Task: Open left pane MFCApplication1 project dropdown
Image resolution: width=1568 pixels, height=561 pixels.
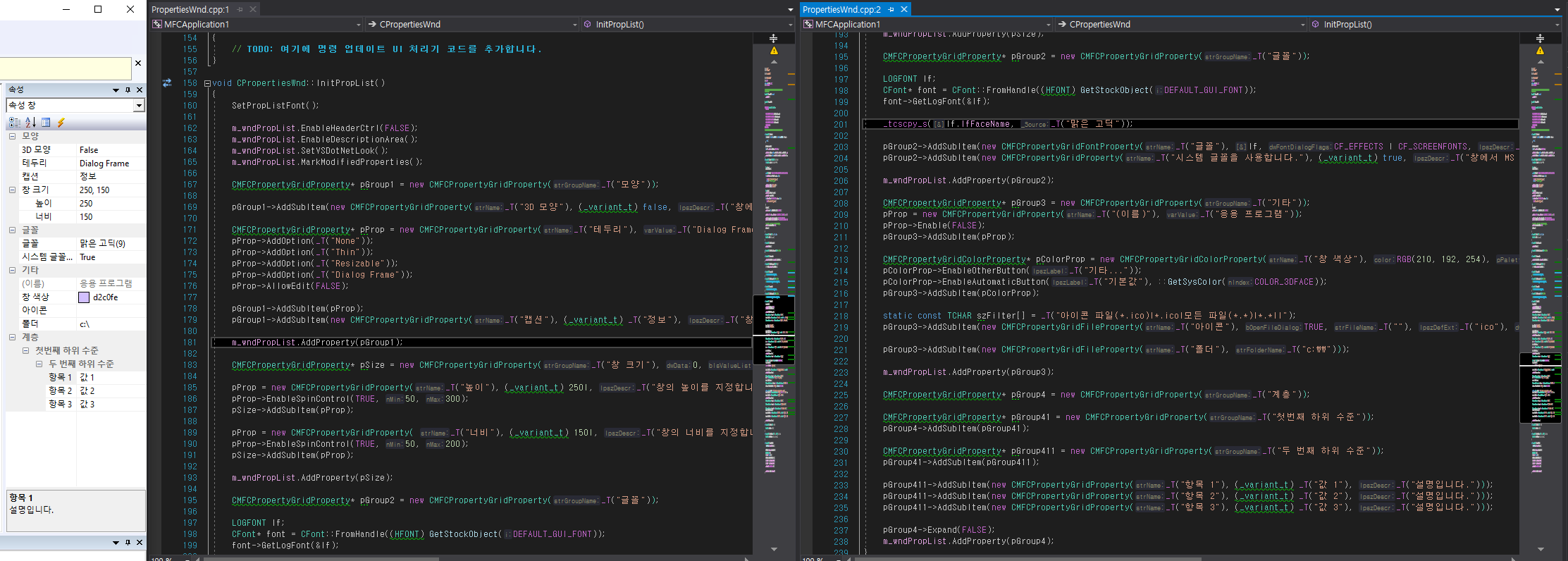Action: (x=359, y=25)
